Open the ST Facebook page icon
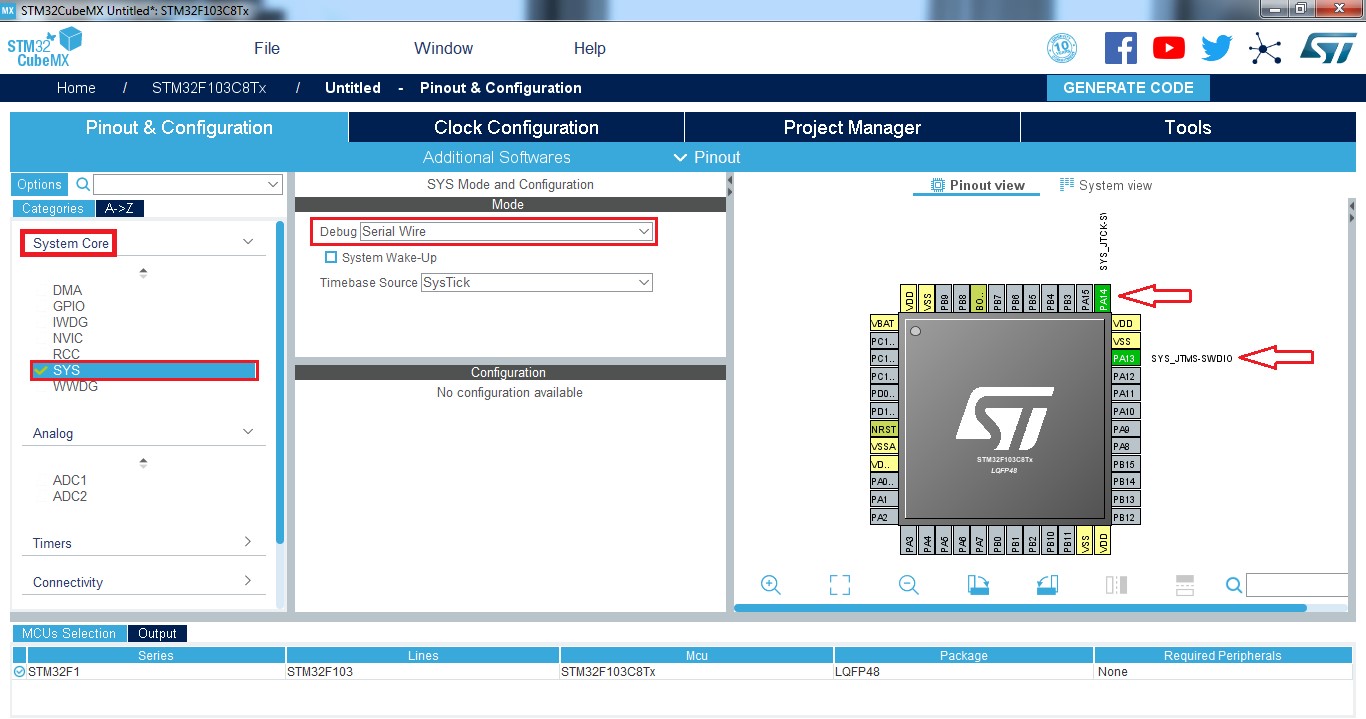The height and width of the screenshot is (719, 1366). point(1120,47)
